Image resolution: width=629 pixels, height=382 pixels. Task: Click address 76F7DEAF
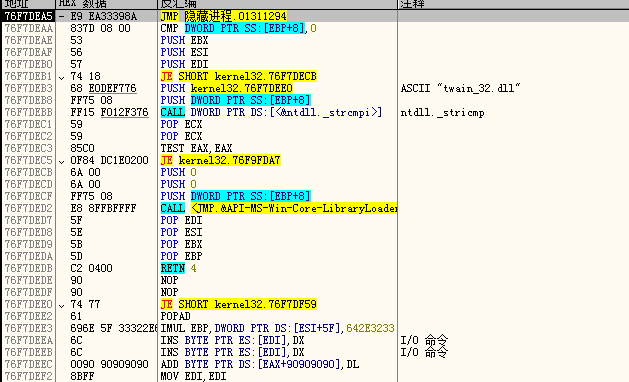pos(28,53)
